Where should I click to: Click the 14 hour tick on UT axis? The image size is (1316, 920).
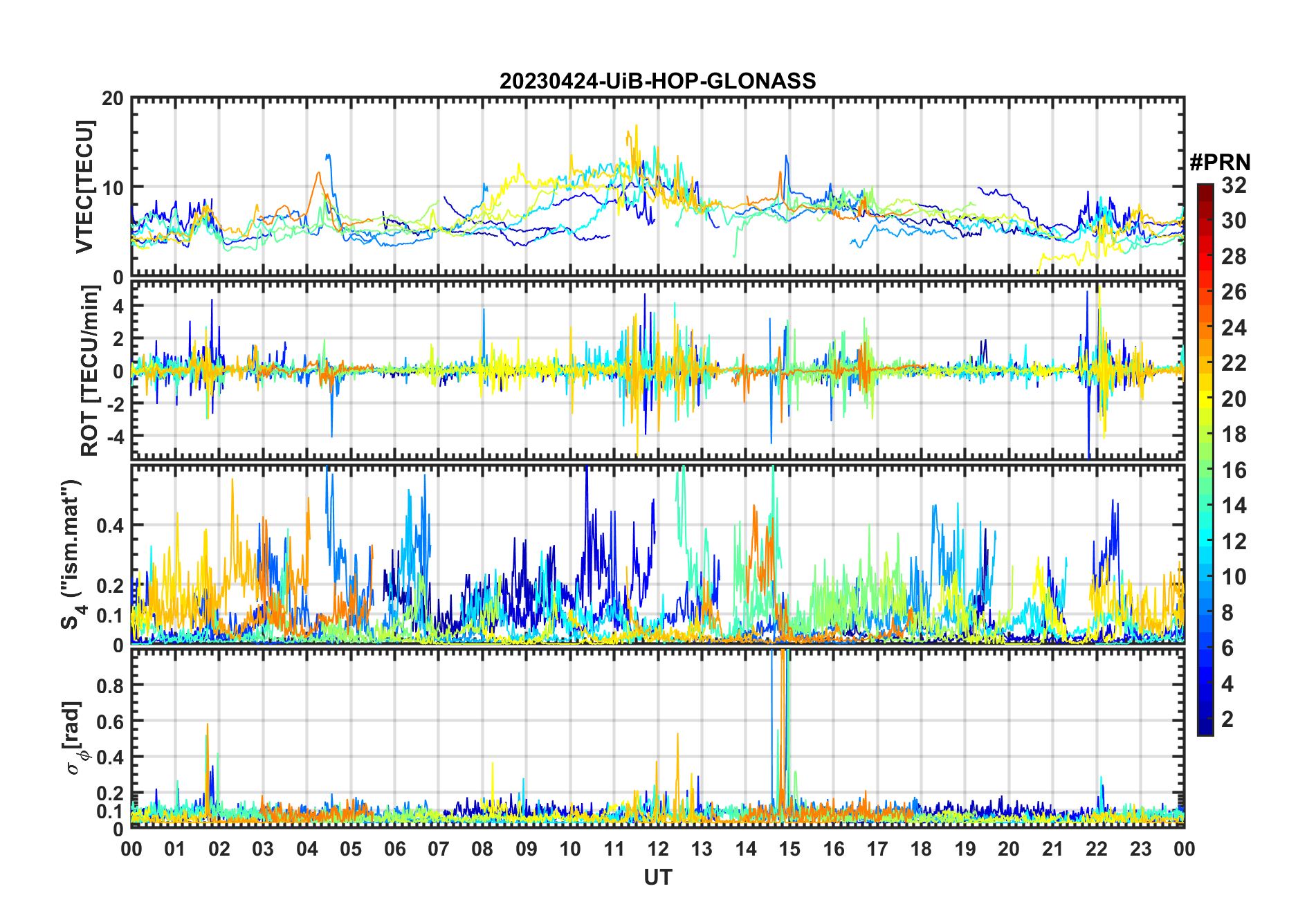point(746,849)
